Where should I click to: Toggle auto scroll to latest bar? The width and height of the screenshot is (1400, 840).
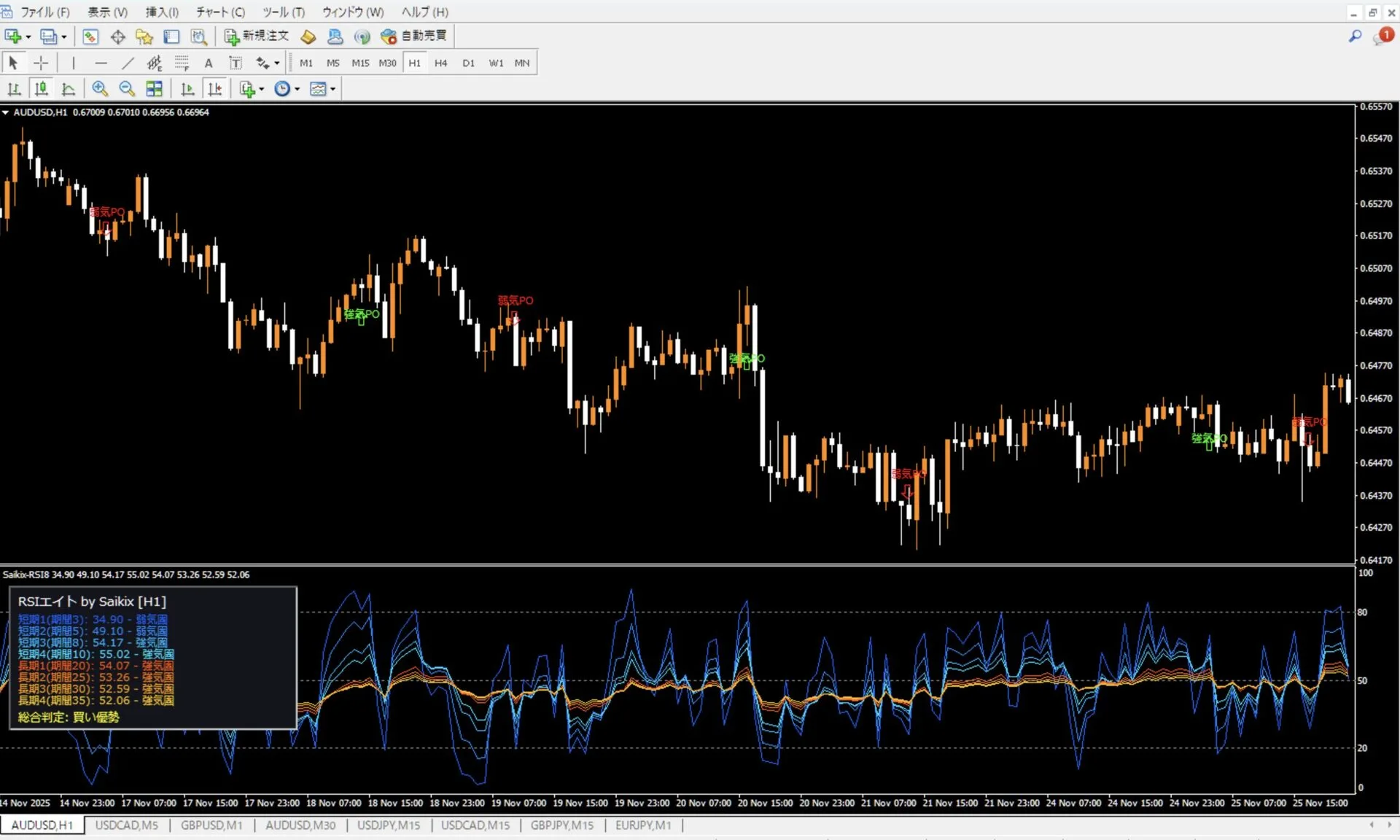pyautogui.click(x=187, y=89)
